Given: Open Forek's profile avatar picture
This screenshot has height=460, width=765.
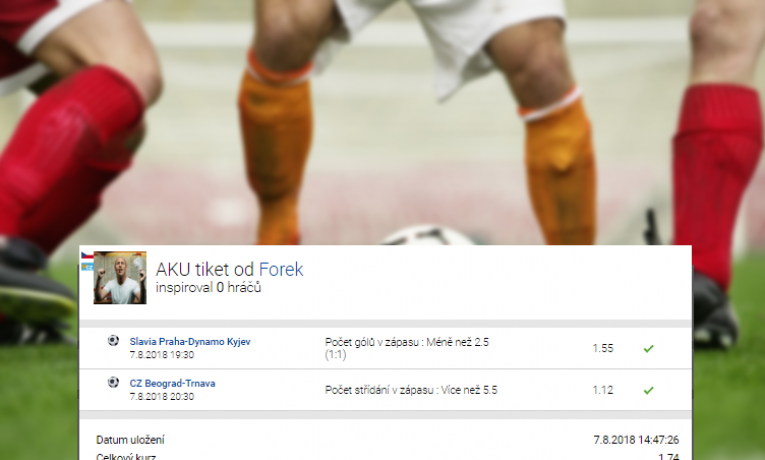Looking at the screenshot, I should click(120, 278).
